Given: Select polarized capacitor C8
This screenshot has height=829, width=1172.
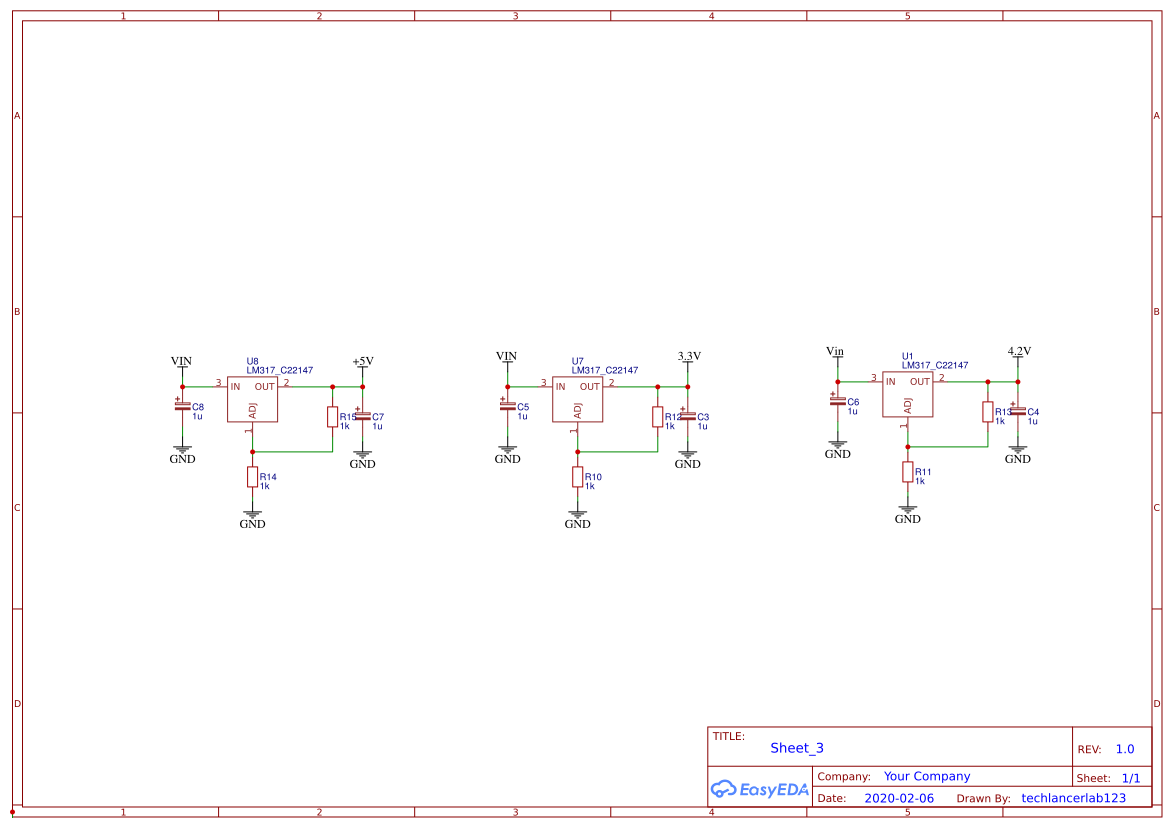Looking at the screenshot, I should tap(183, 406).
